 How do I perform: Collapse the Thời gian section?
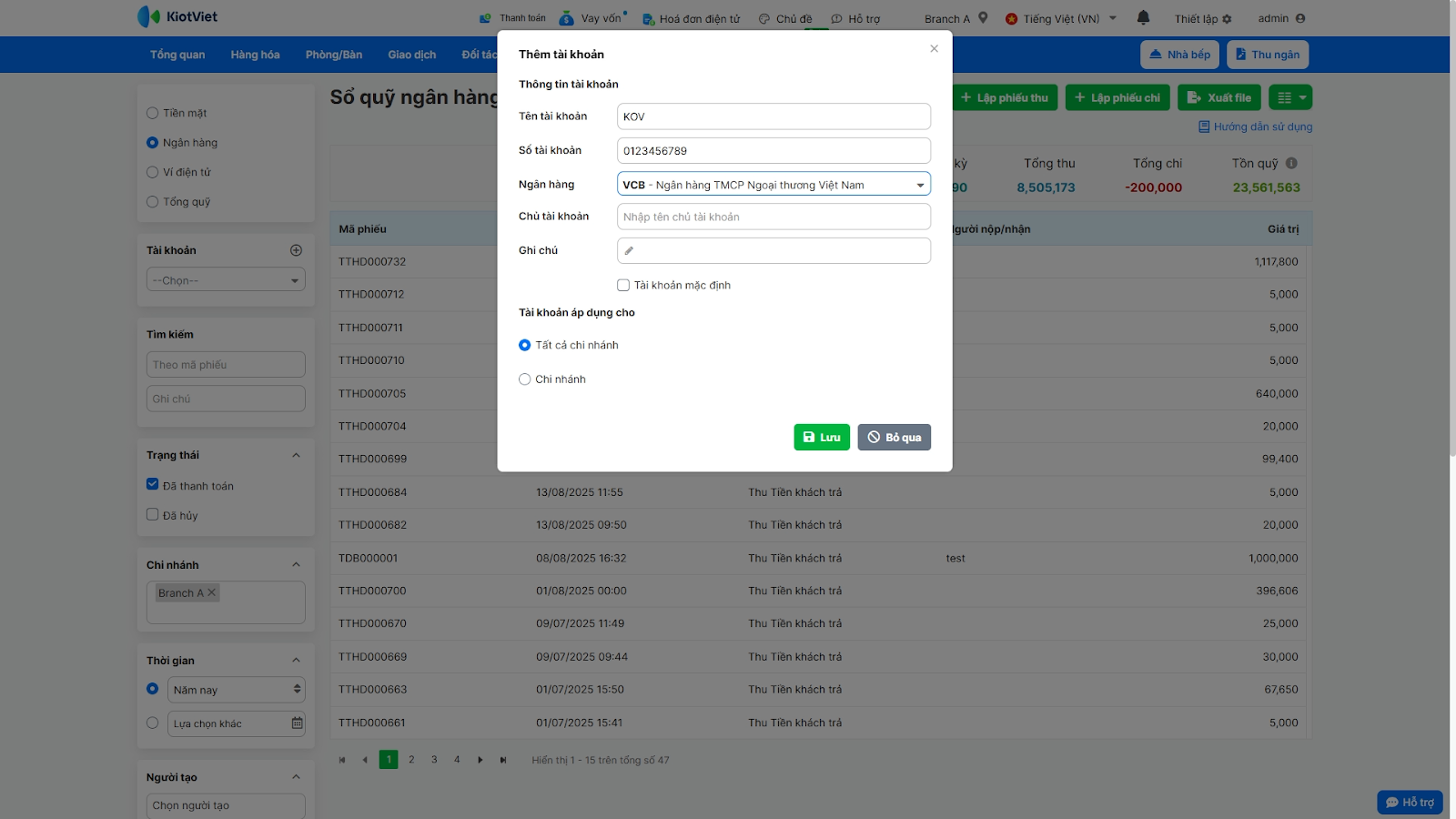[296, 661]
